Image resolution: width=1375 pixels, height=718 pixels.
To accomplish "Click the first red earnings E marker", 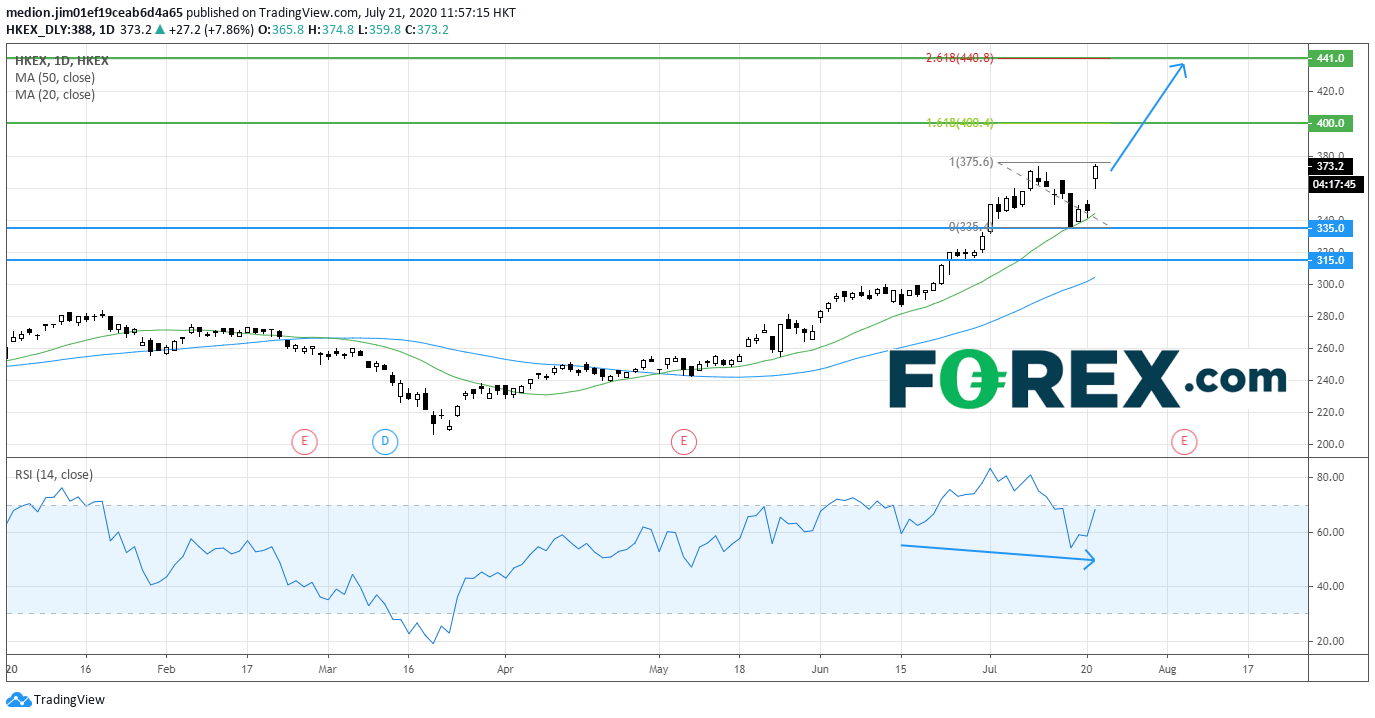I will pyautogui.click(x=304, y=440).
